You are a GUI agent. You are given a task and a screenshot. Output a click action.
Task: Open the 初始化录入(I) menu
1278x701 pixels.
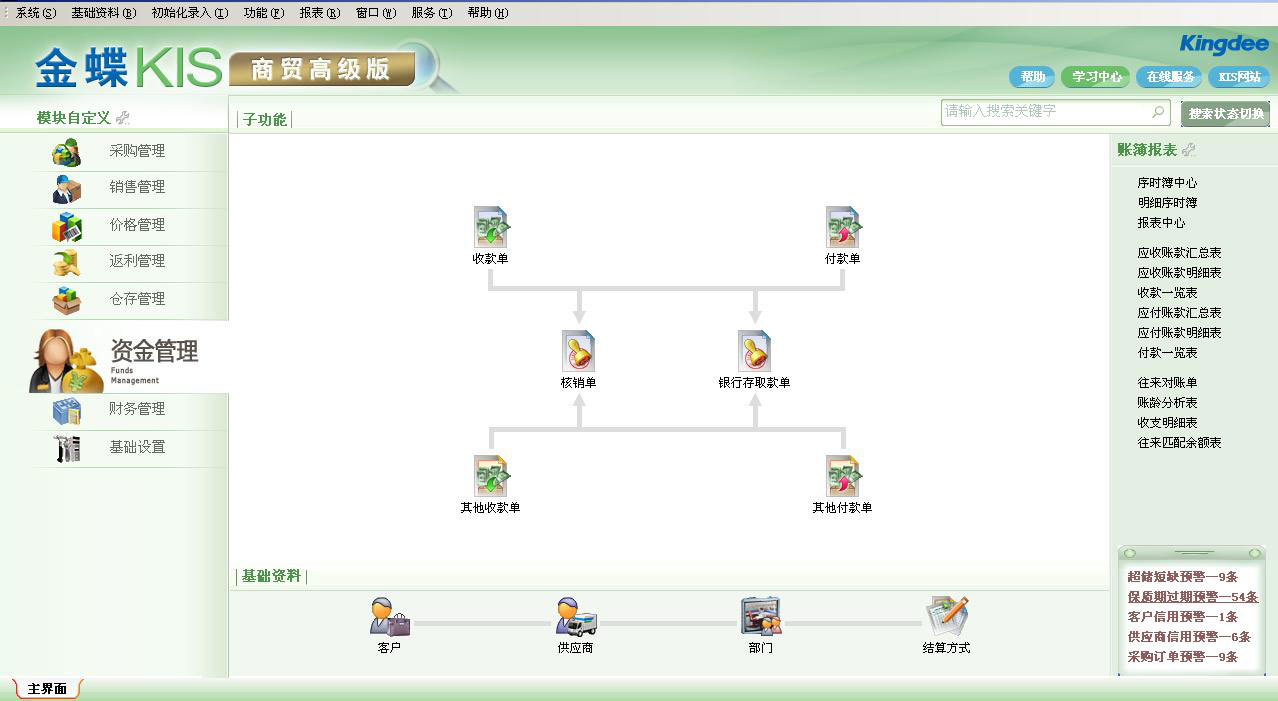[190, 13]
